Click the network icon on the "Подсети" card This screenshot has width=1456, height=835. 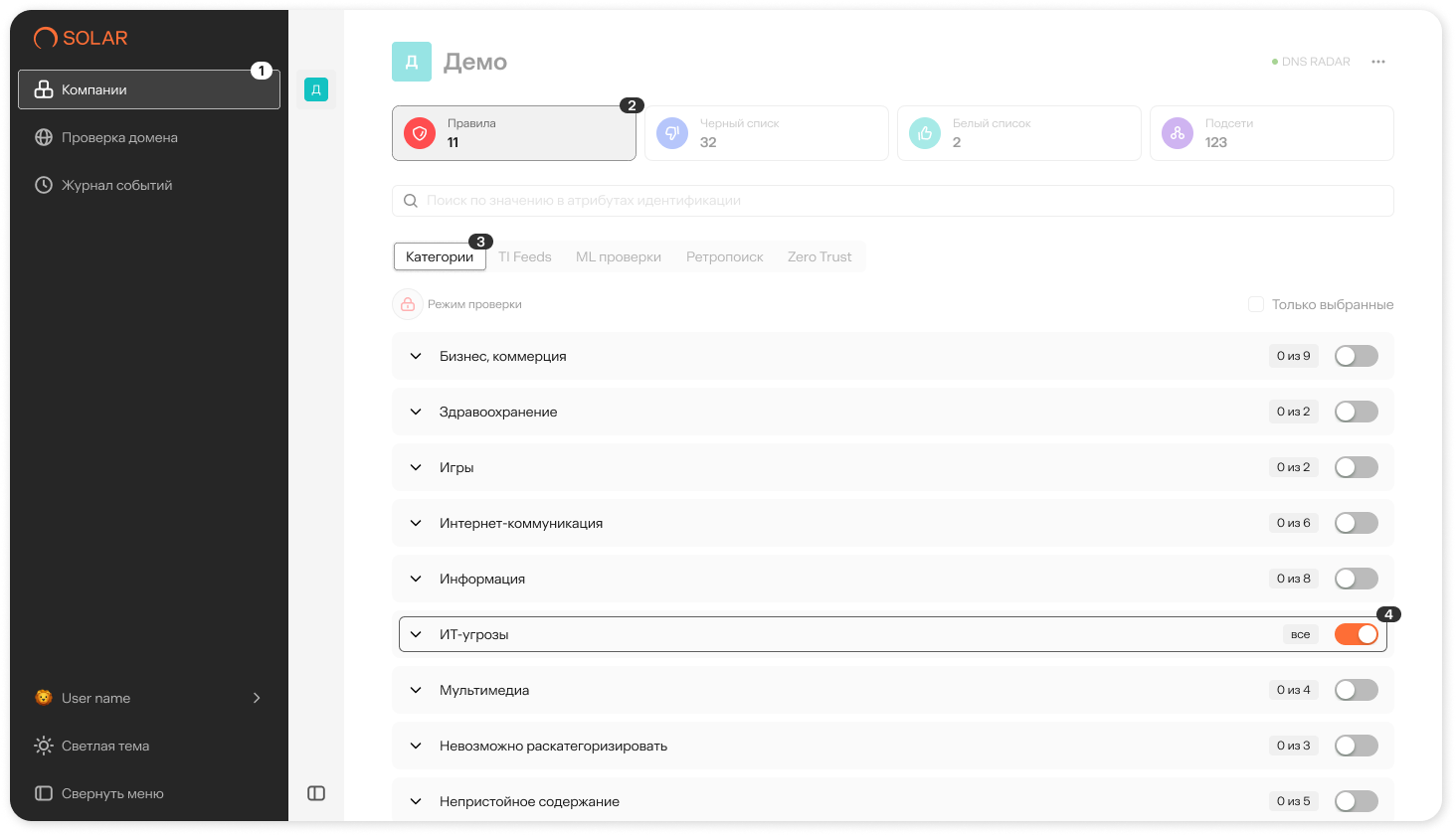pos(1178,132)
